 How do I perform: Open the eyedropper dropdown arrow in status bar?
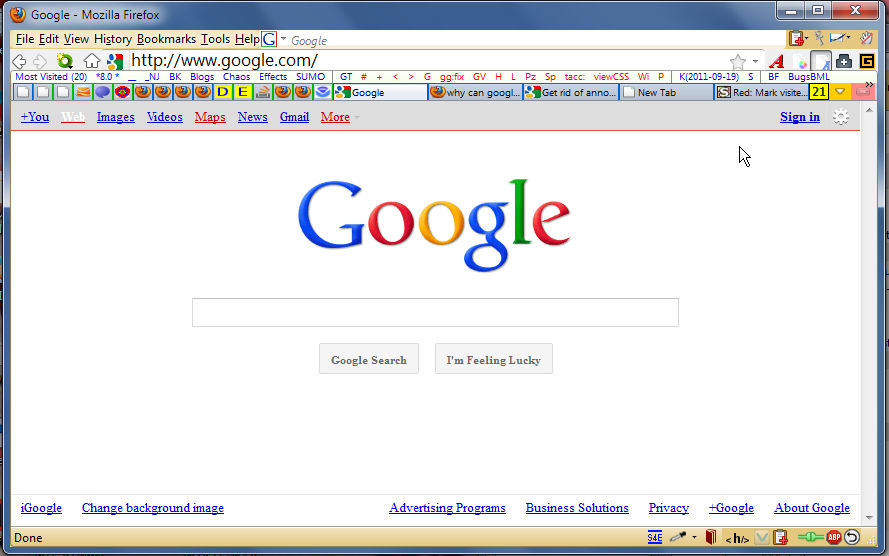[x=694, y=537]
